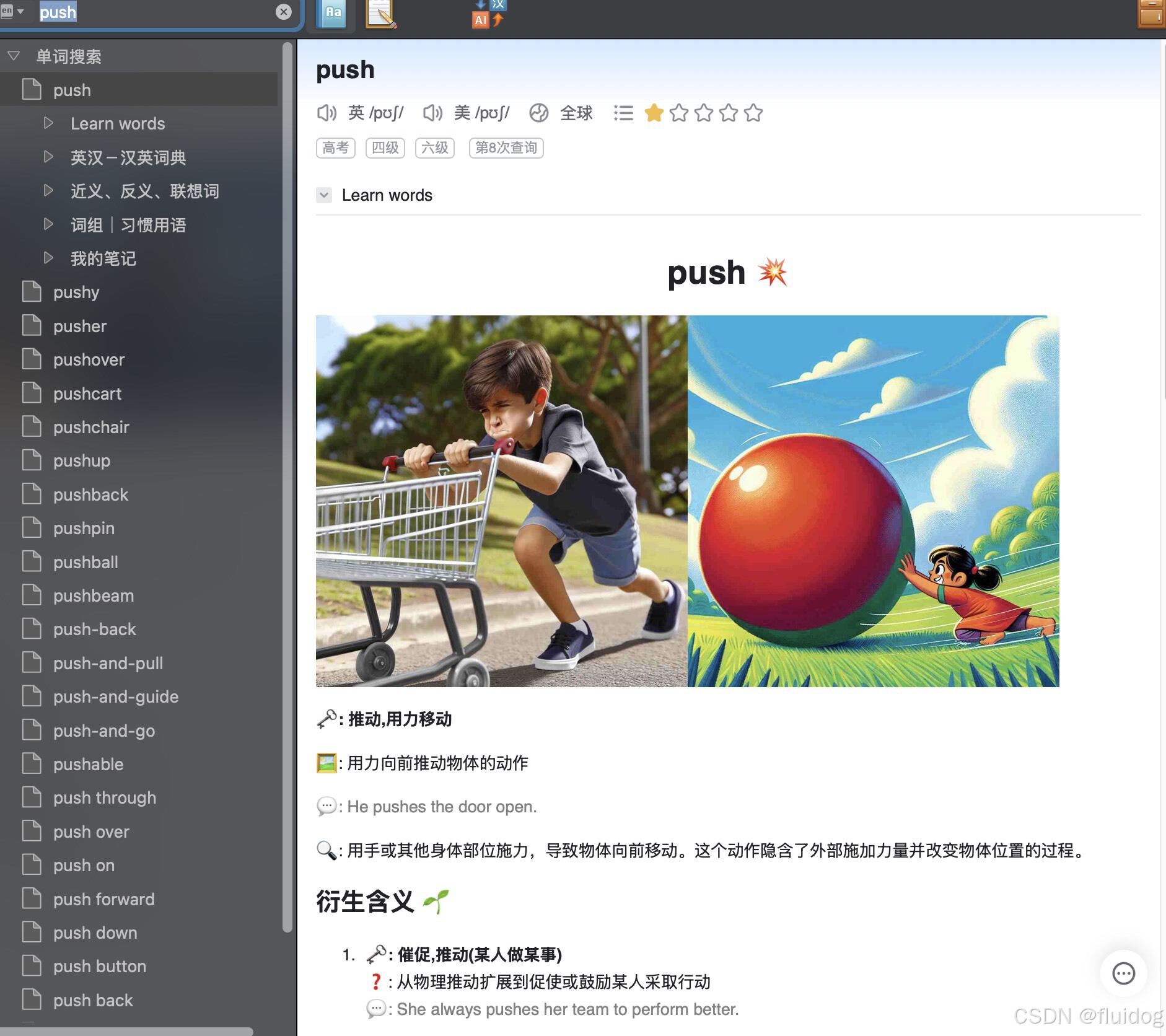Open the pushover entry
The image size is (1166, 1036).
(139, 359)
